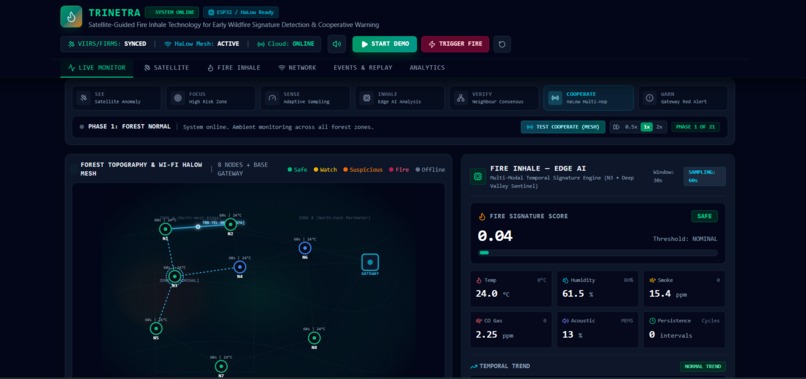Select node N1 on the forest map
This screenshot has height=379, width=806.
point(165,229)
